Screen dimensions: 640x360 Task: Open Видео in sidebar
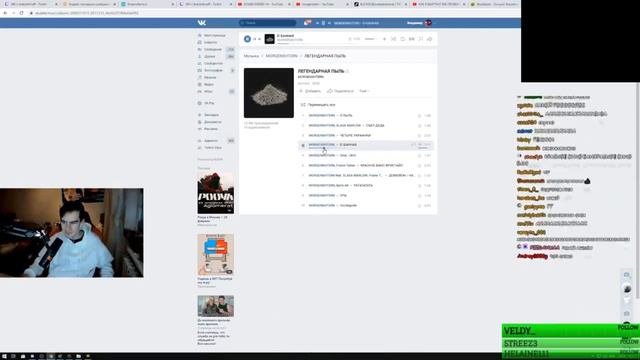tap(206, 84)
